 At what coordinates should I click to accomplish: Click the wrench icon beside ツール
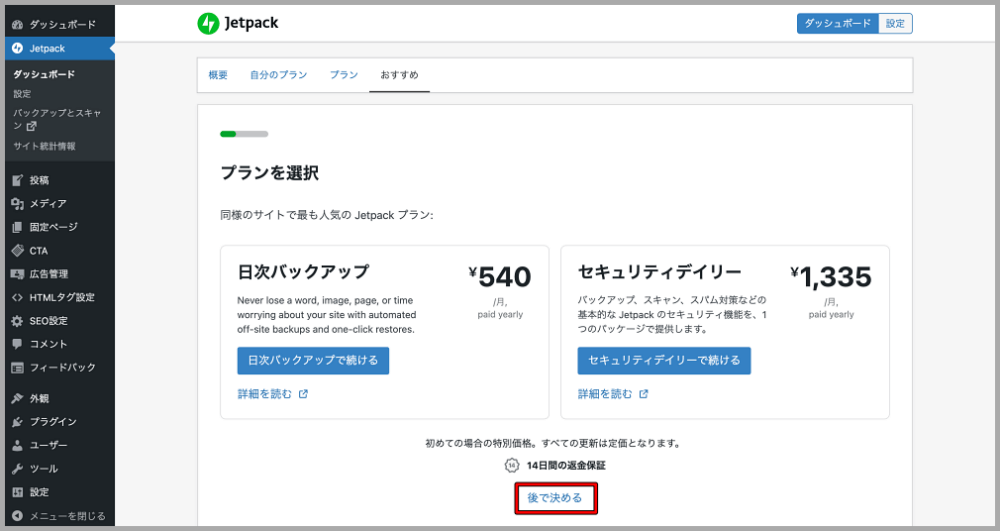17,469
